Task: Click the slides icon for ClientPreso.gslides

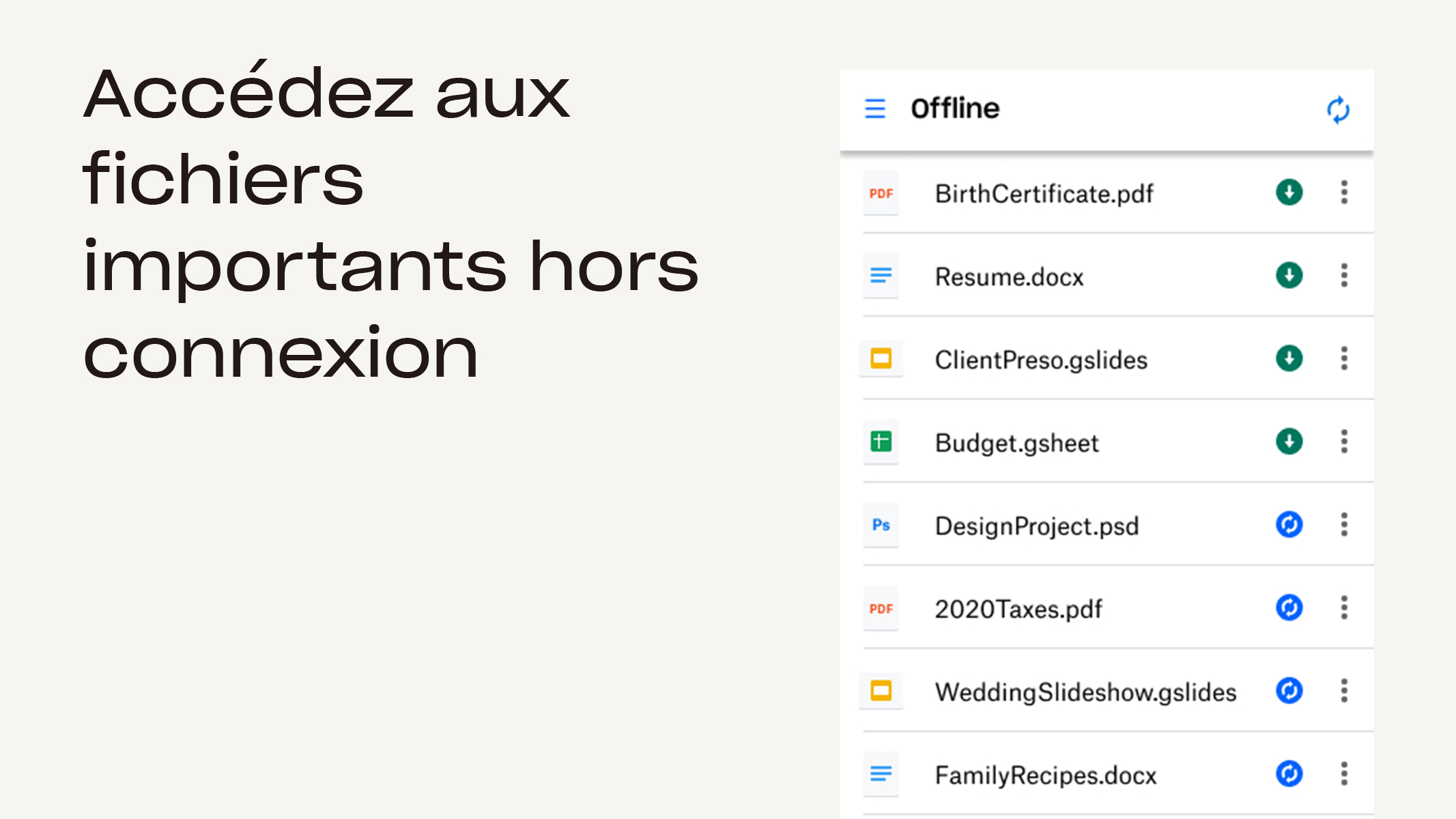Action: click(881, 358)
